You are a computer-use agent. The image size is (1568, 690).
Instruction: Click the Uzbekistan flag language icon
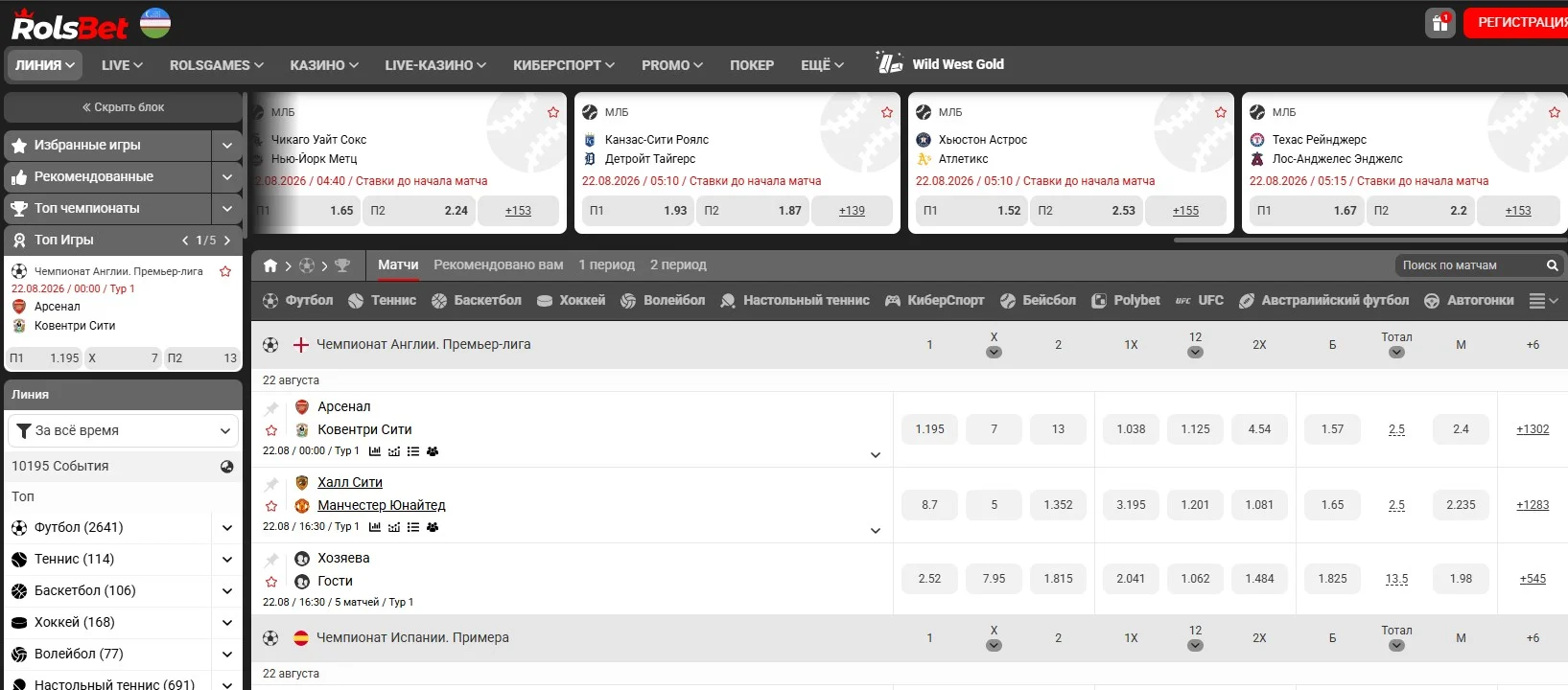[155, 23]
